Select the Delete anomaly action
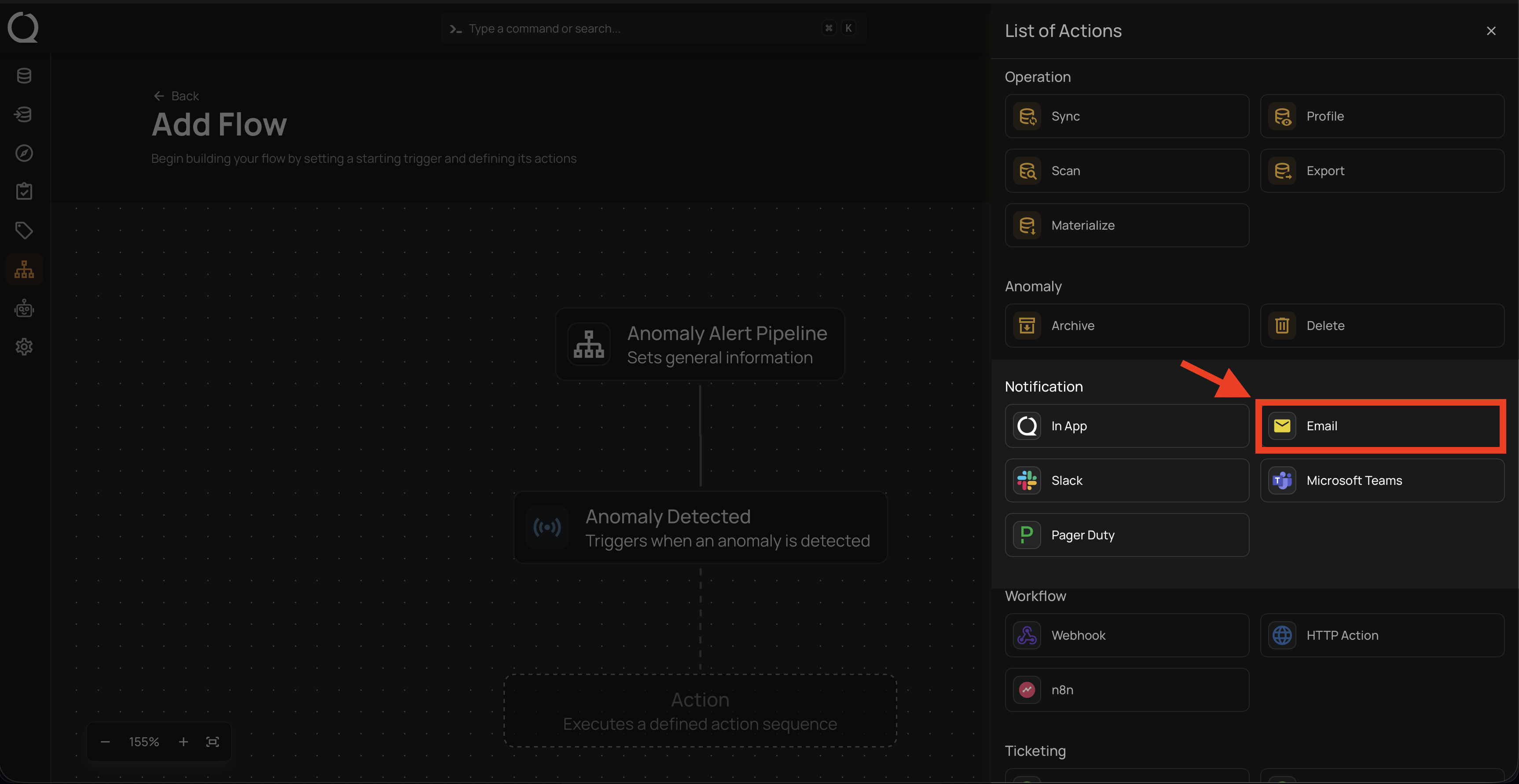The width and height of the screenshot is (1519, 784). [1381, 326]
